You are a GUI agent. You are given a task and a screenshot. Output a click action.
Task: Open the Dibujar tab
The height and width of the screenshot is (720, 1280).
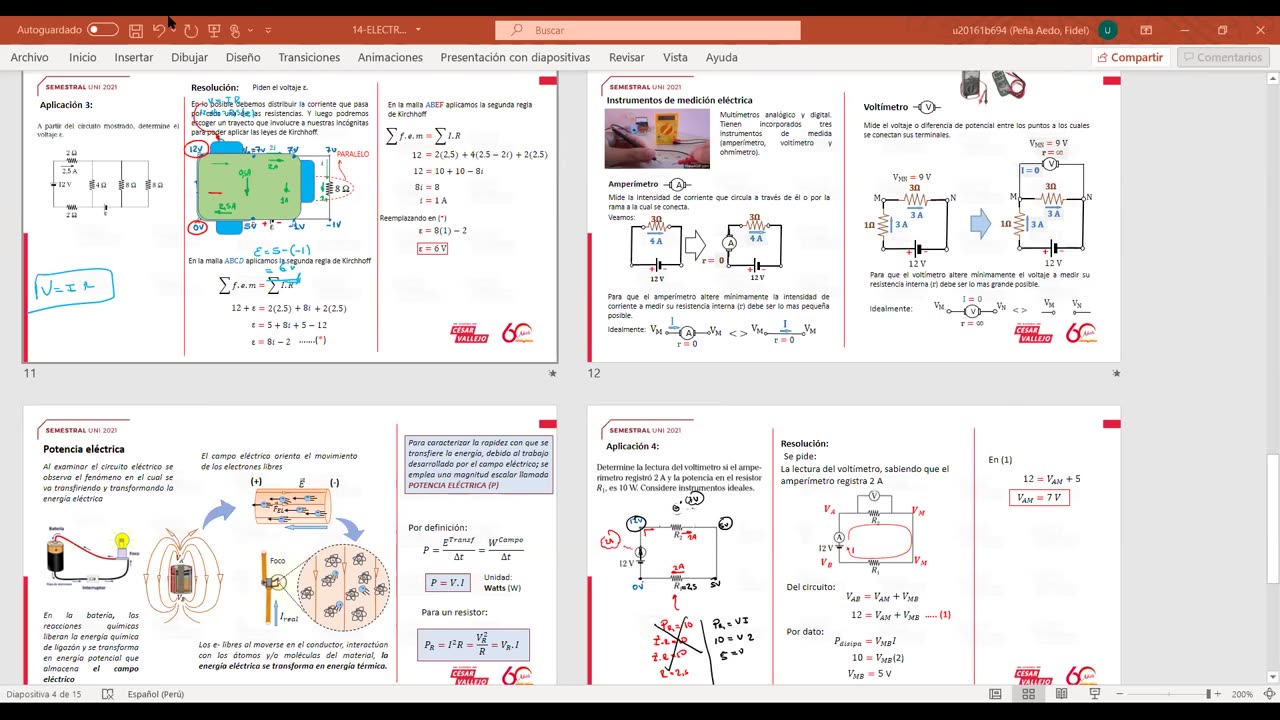(189, 57)
